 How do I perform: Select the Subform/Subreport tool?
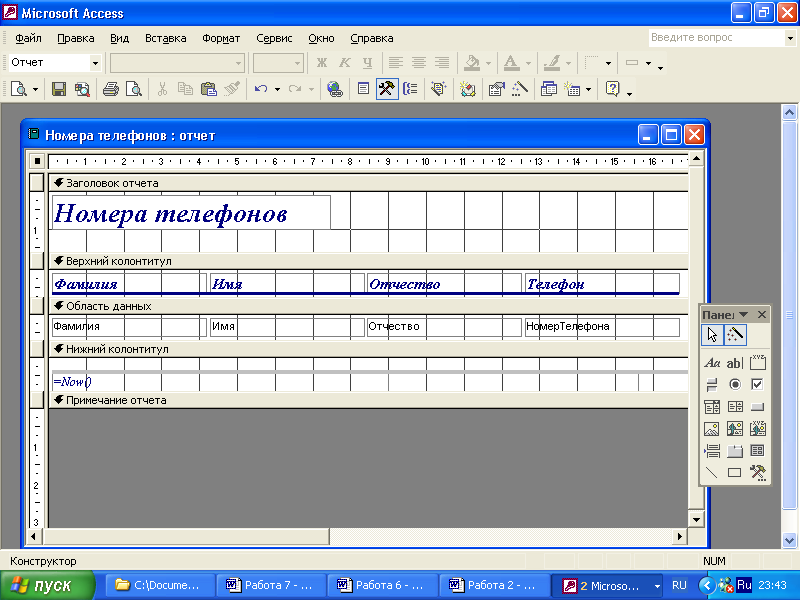pyautogui.click(x=758, y=451)
